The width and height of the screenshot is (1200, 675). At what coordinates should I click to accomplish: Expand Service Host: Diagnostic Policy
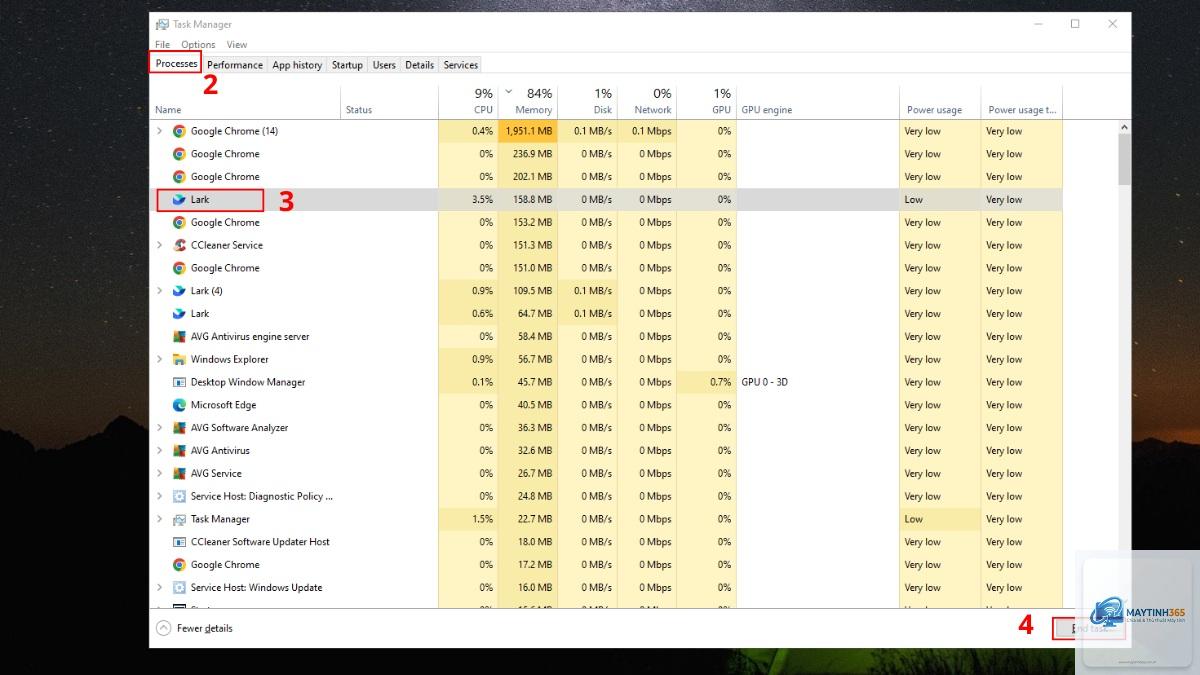pos(159,496)
